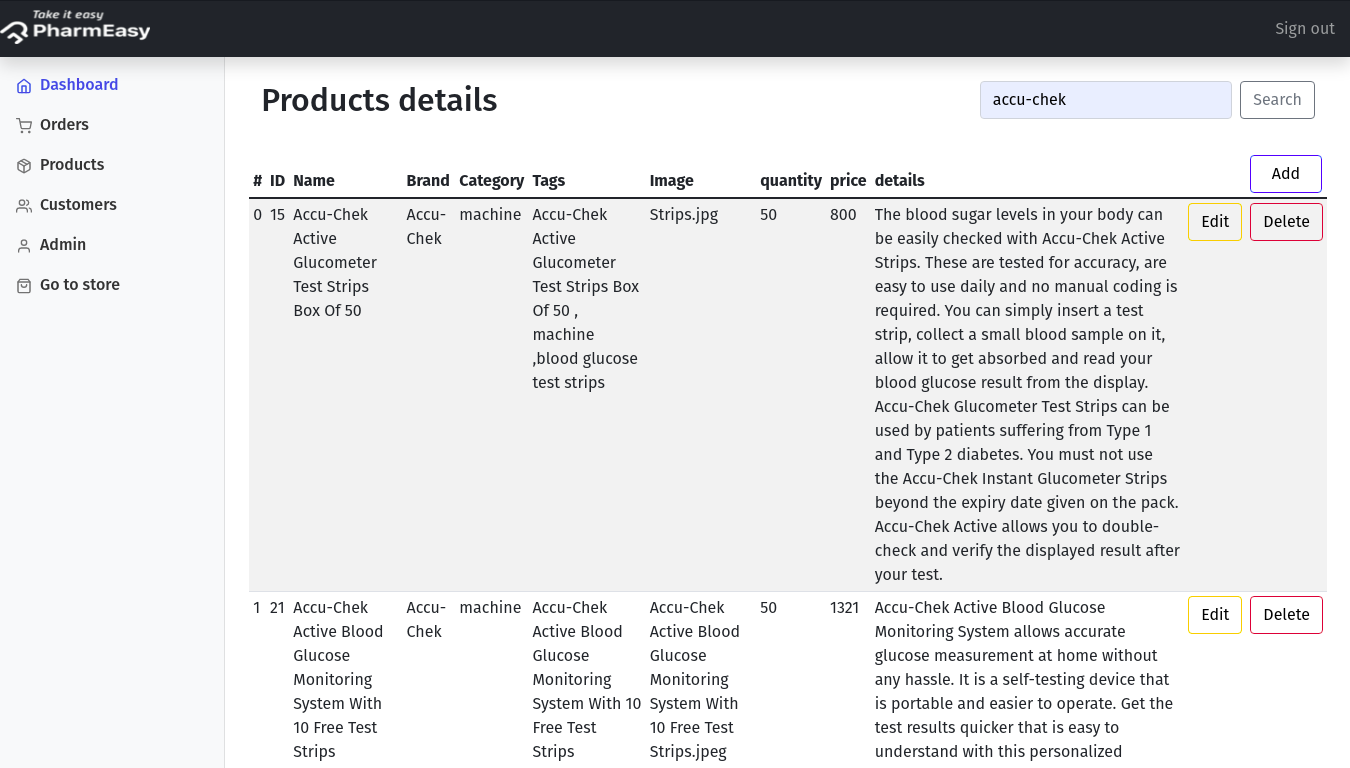The height and width of the screenshot is (768, 1350).
Task: Click the Tags column header
Action: point(548,181)
